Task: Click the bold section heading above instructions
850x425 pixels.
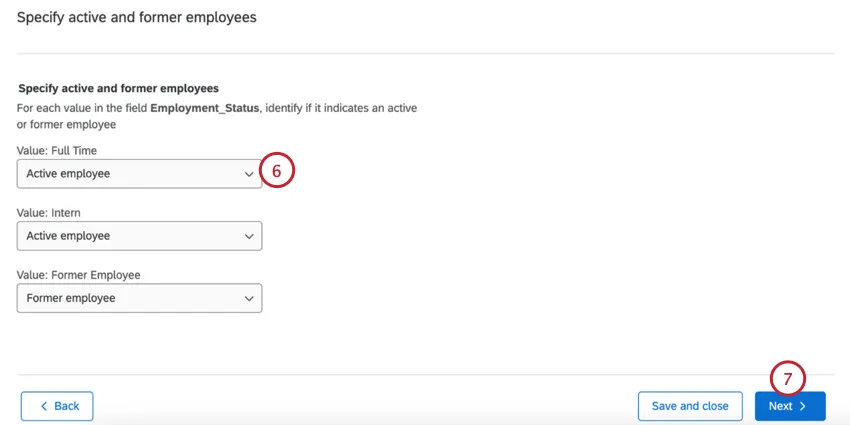Action: [x=118, y=88]
